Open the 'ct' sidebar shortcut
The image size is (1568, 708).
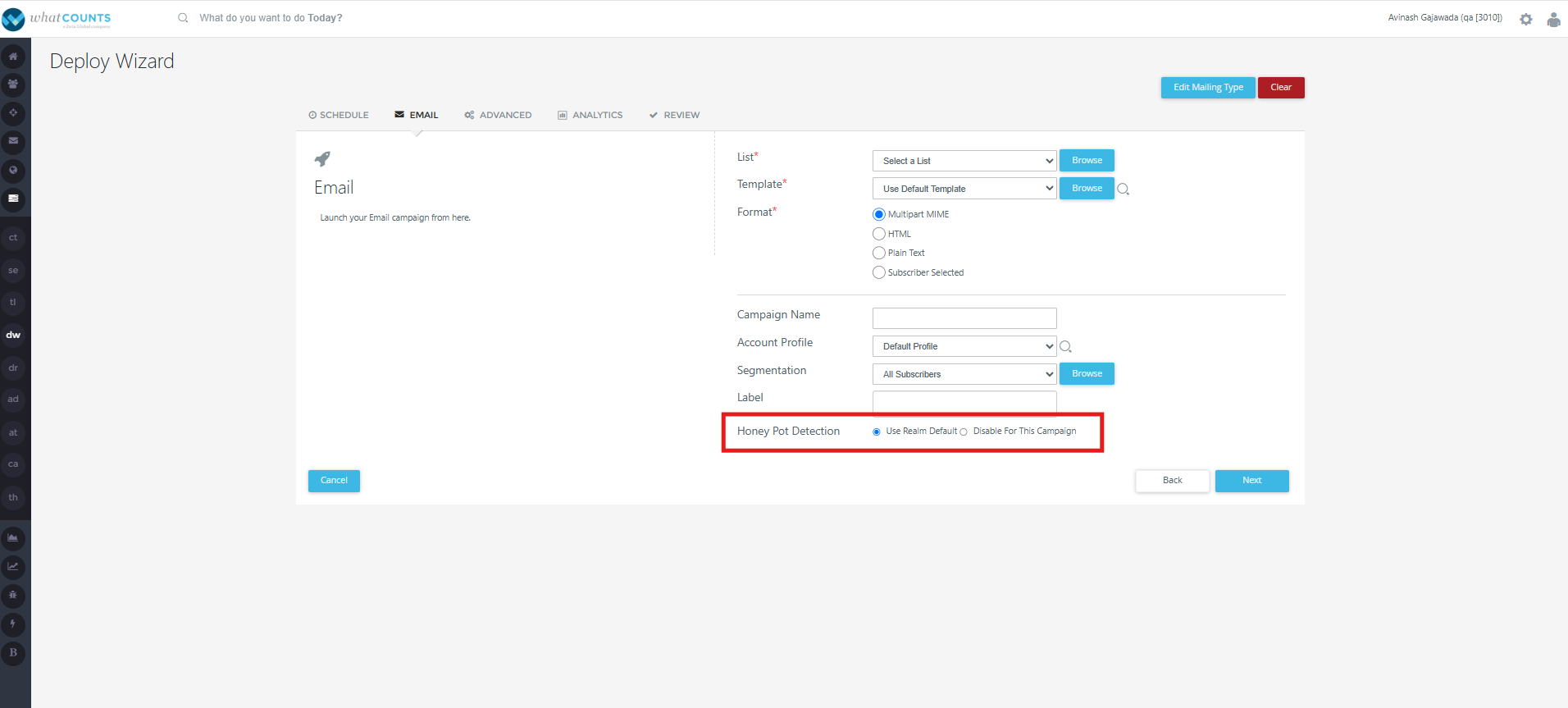13,238
